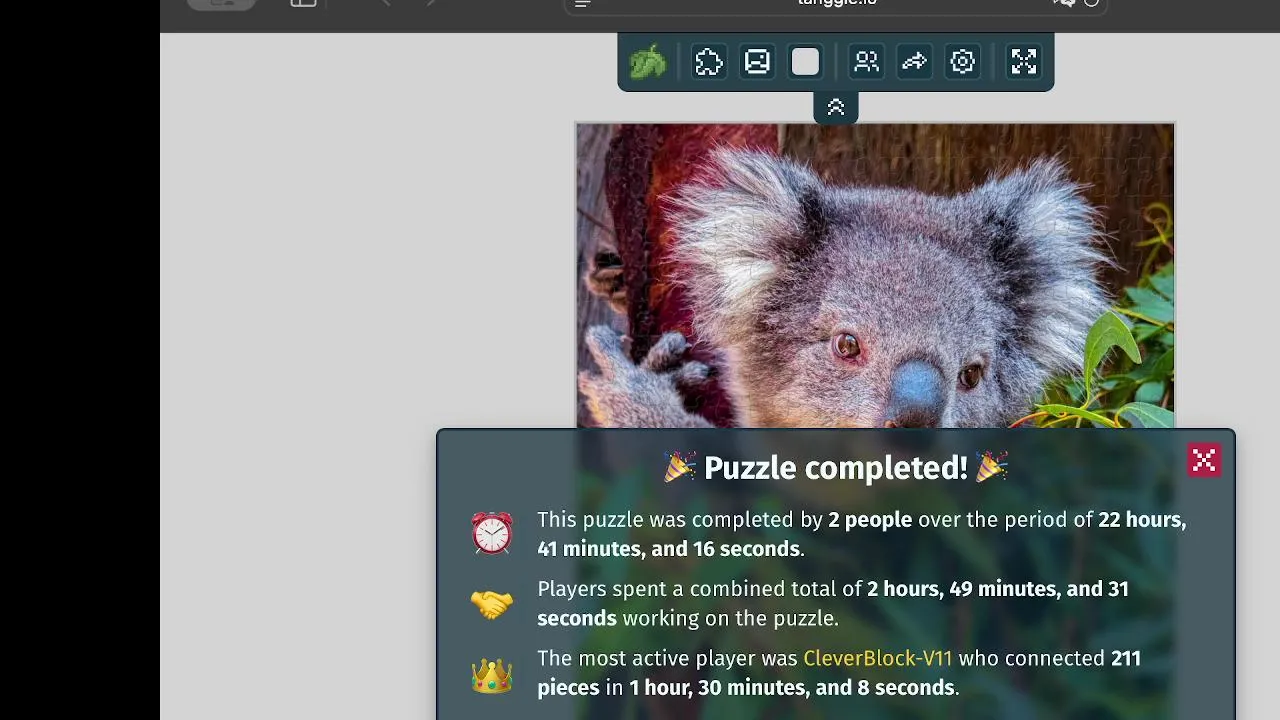Open the settings gear icon
Image resolution: width=1280 pixels, height=720 pixels.
coord(962,62)
